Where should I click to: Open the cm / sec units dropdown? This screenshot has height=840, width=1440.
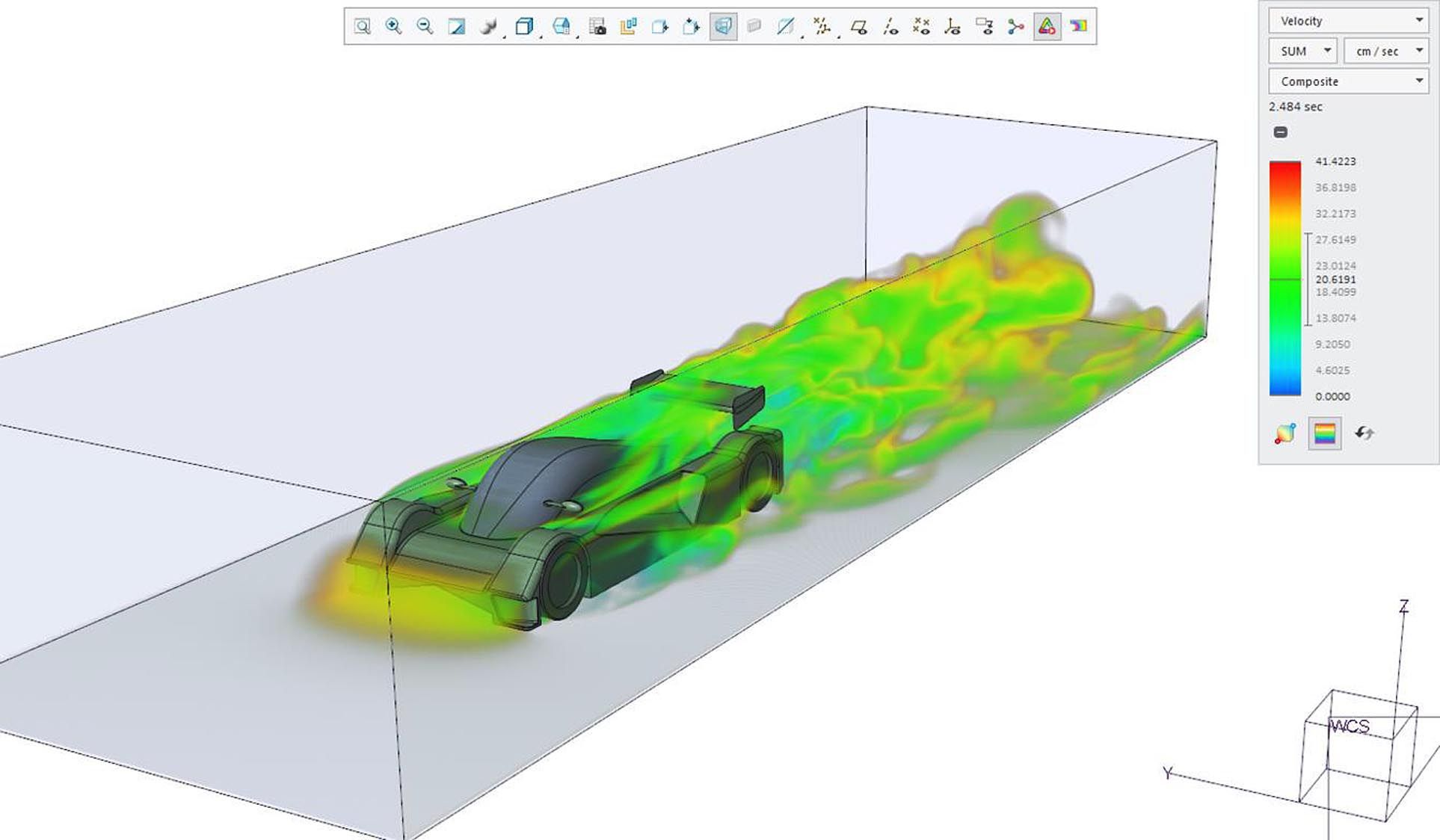pos(1385,51)
